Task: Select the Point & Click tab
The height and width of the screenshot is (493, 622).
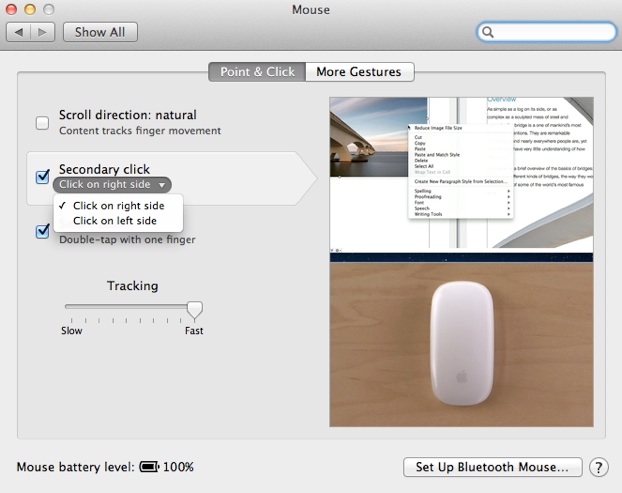Action: pyautogui.click(x=257, y=72)
